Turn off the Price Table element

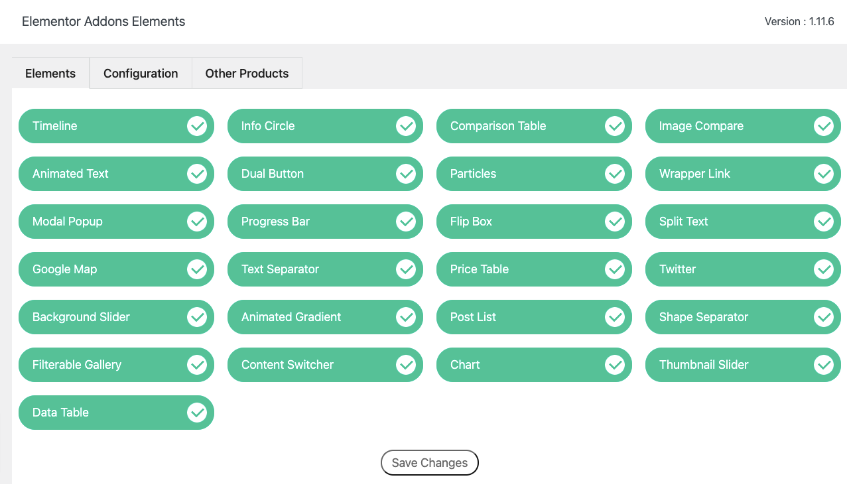(x=615, y=269)
